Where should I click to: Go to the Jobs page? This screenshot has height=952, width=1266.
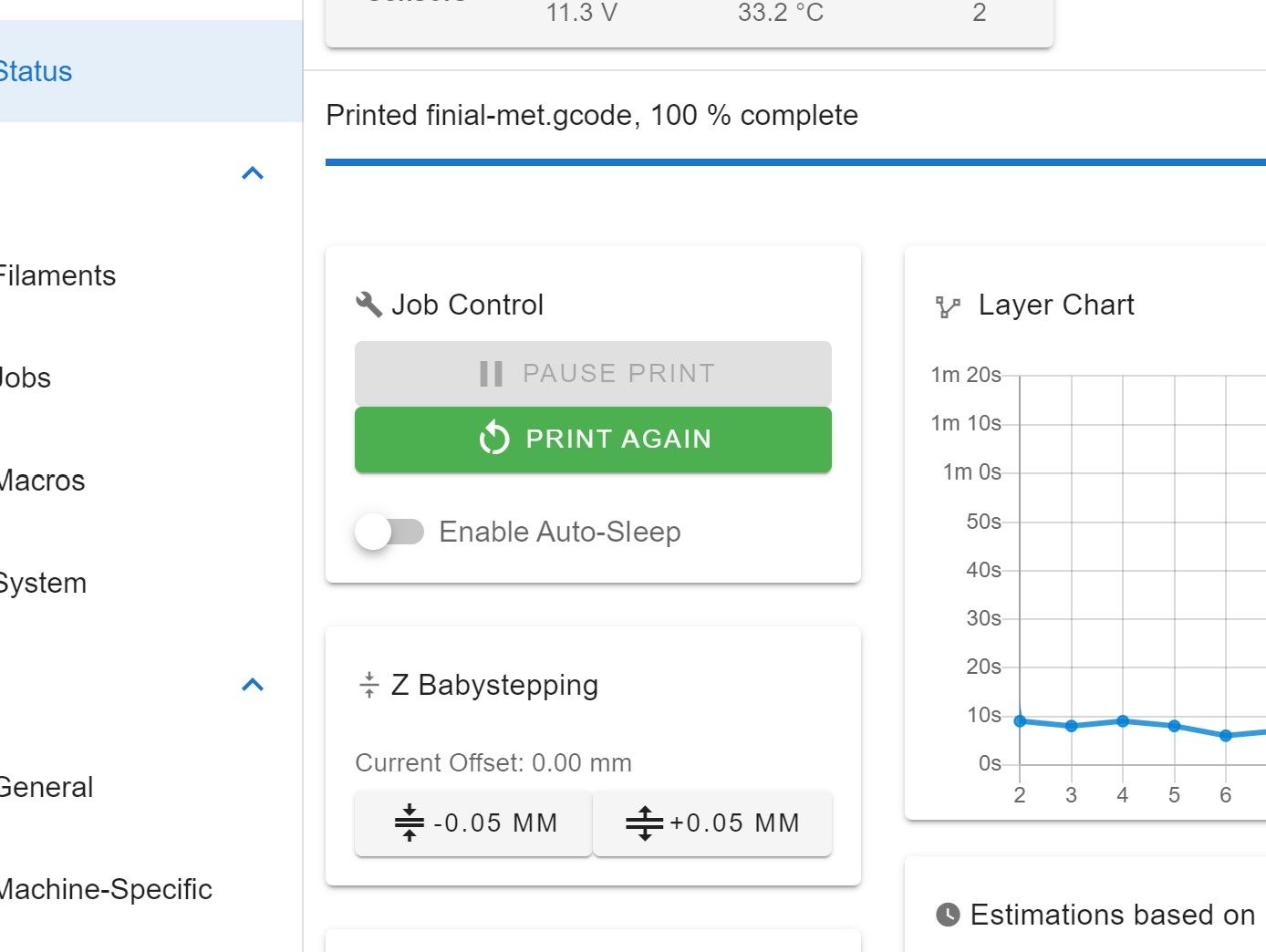(26, 378)
